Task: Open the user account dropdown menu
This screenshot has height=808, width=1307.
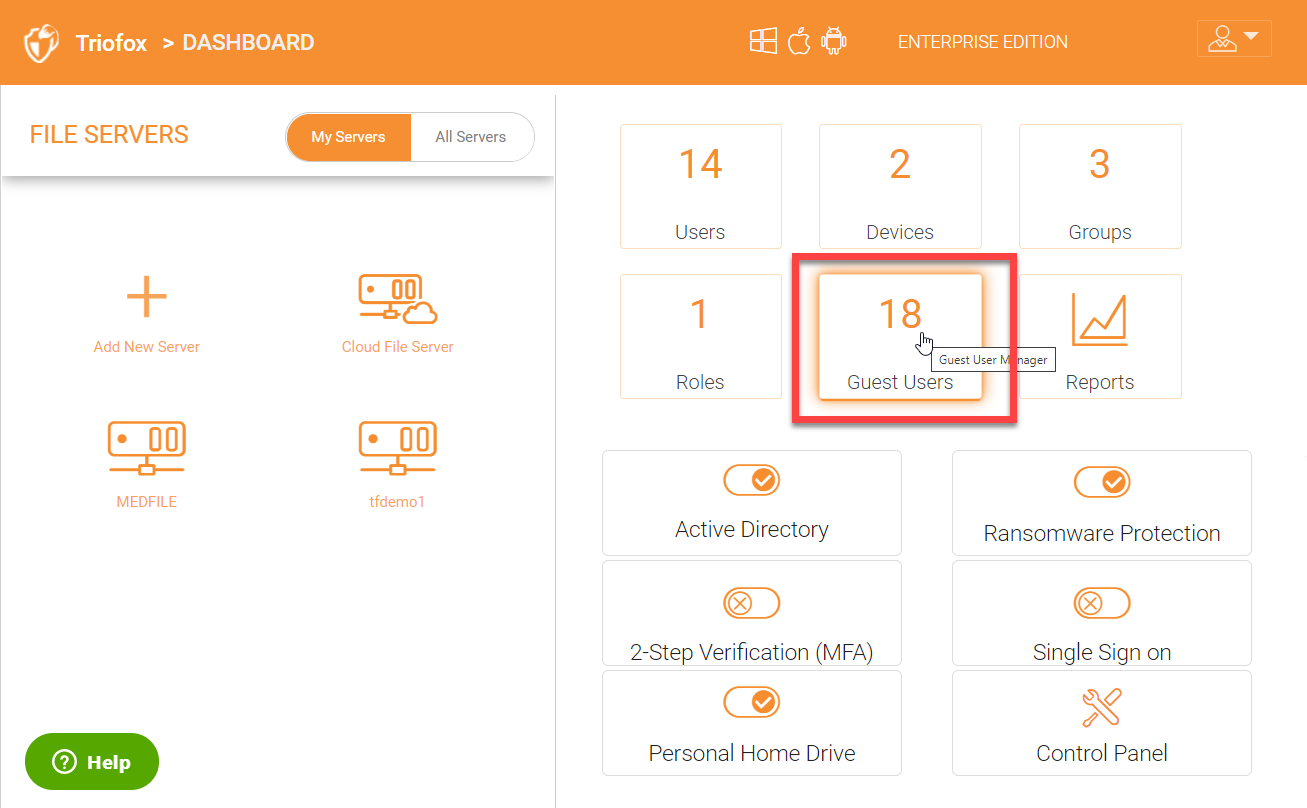Action: pyautogui.click(x=1234, y=39)
